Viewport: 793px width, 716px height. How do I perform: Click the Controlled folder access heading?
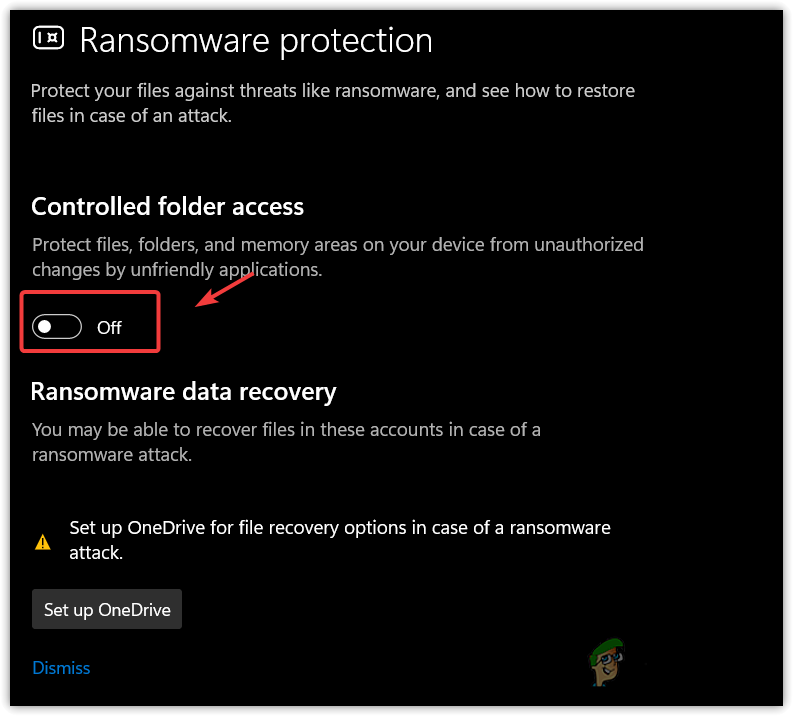(168, 206)
